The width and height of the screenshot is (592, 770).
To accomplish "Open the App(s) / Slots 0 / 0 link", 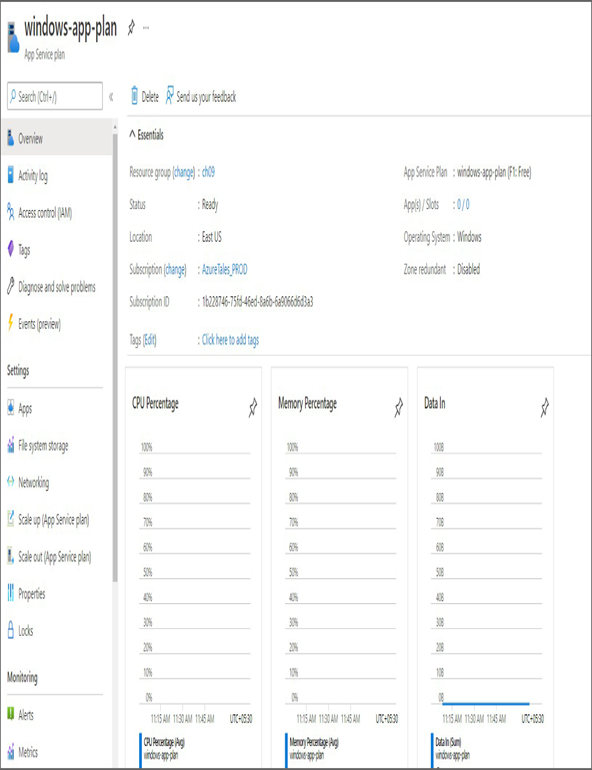I will point(463,204).
